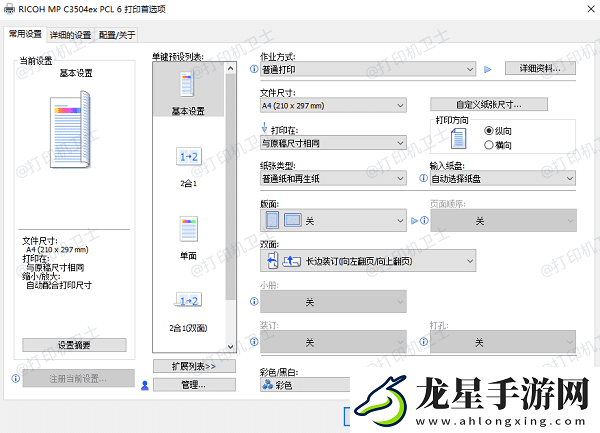600x433 pixels.
Task: Open the 彩色/黑白 color dropdown
Action: 305,385
